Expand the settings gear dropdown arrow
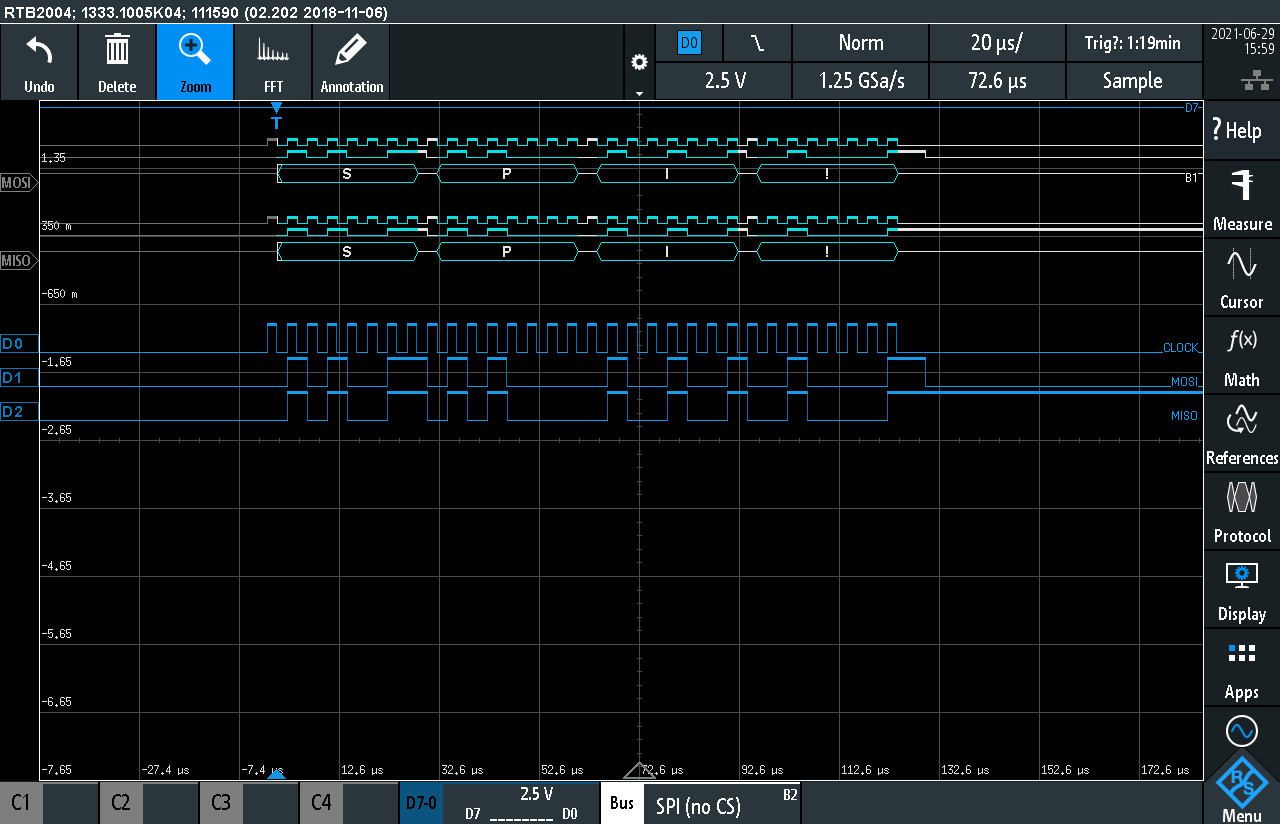The image size is (1280, 824). pos(639,91)
